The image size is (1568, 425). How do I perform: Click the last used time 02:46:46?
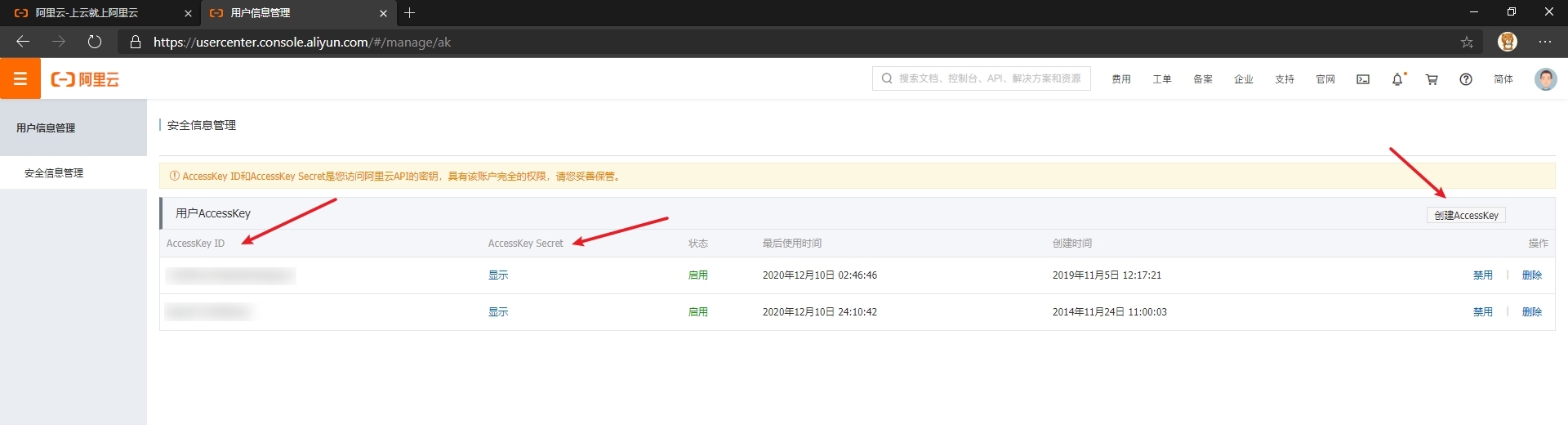click(x=820, y=275)
